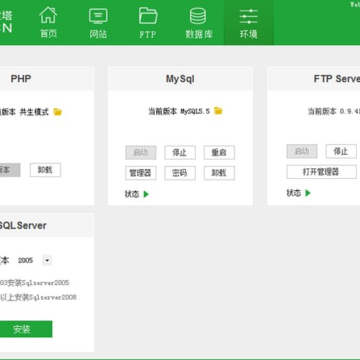Click the monitor icon above 网站

click(x=98, y=16)
